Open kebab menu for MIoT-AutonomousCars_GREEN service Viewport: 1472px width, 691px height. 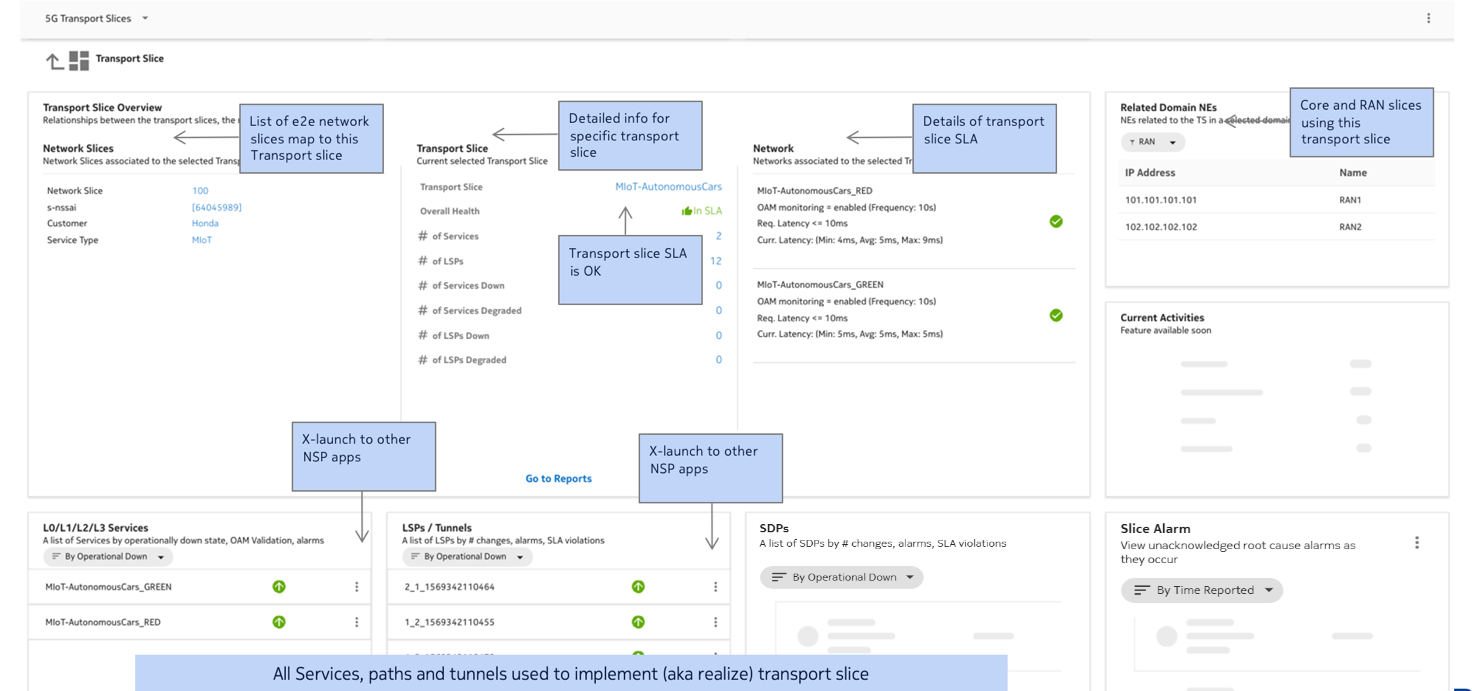point(357,587)
